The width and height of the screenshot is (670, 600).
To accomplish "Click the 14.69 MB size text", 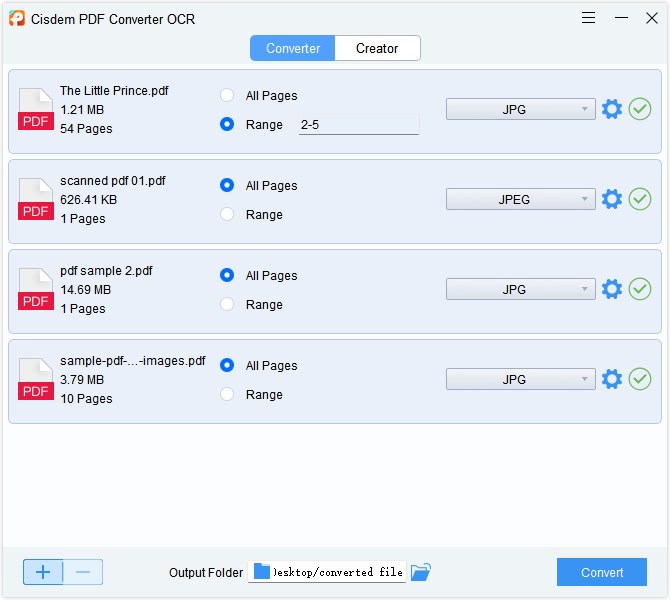I will coord(85,290).
